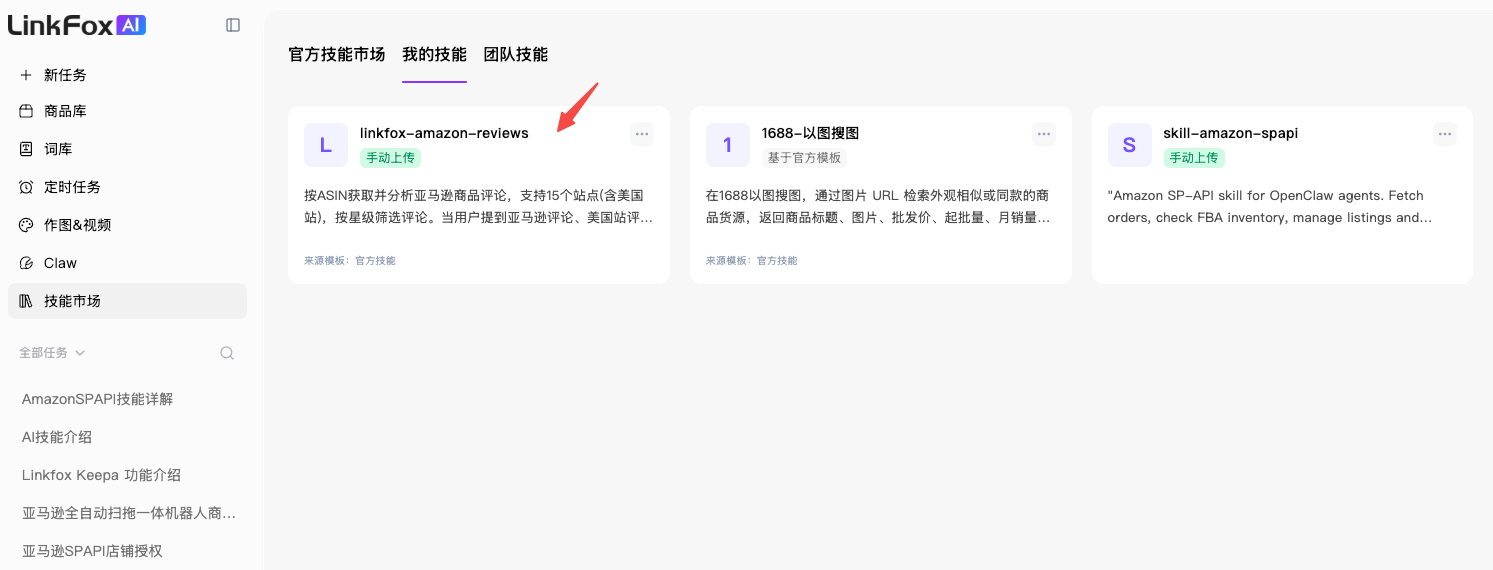Open task search magnifier icon

click(x=227, y=353)
